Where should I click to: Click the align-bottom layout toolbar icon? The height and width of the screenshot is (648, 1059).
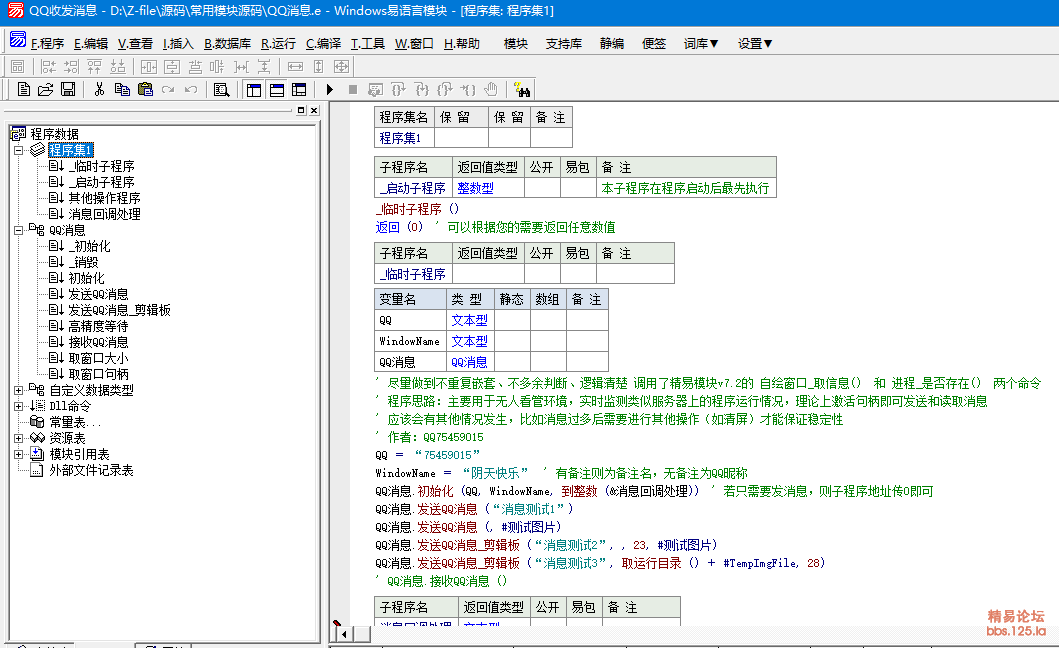pos(118,66)
